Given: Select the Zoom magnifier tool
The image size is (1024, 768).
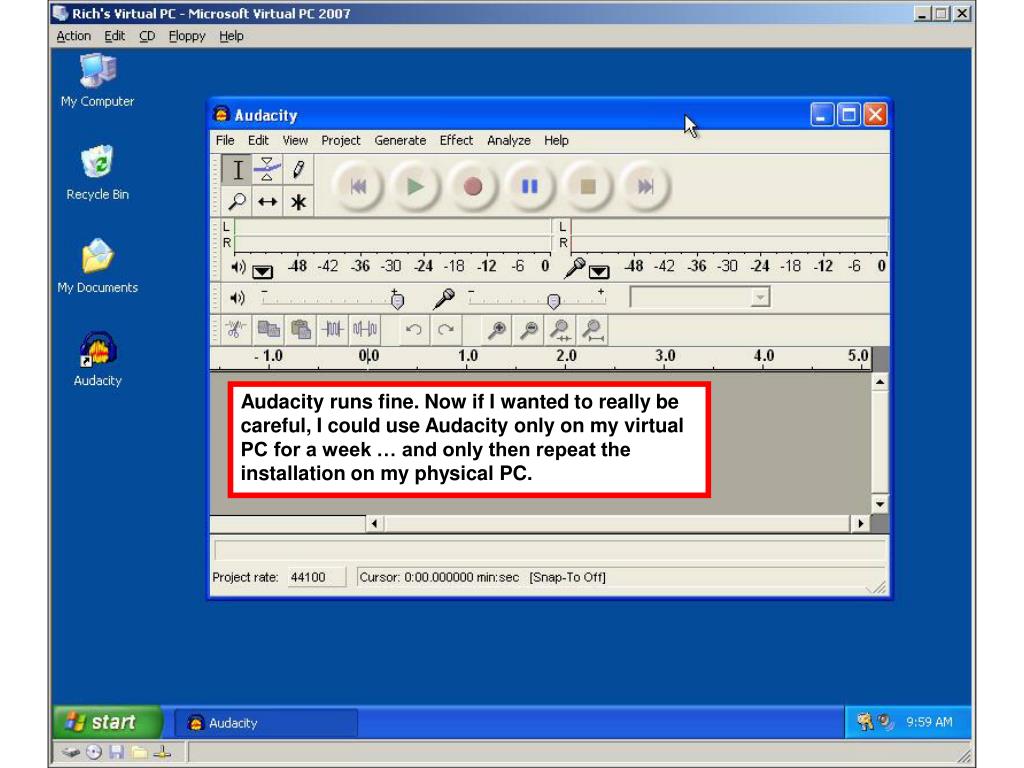Looking at the screenshot, I should [238, 201].
